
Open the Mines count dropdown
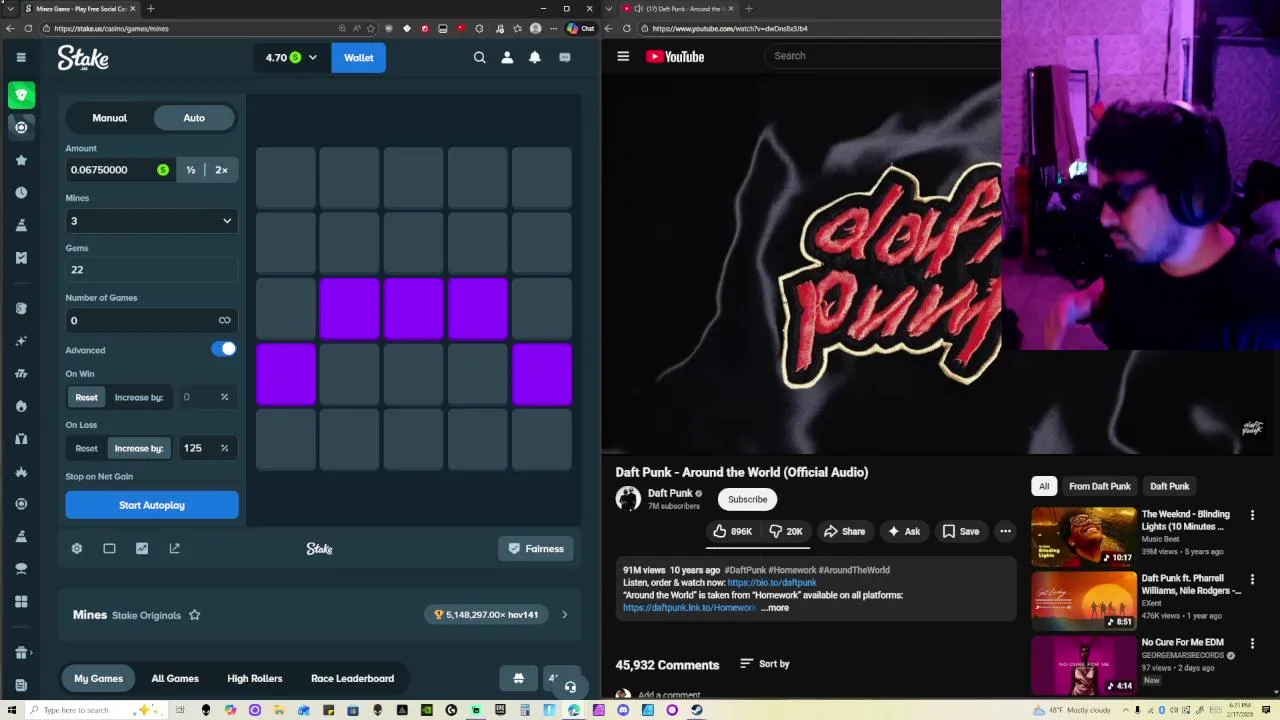(x=152, y=221)
